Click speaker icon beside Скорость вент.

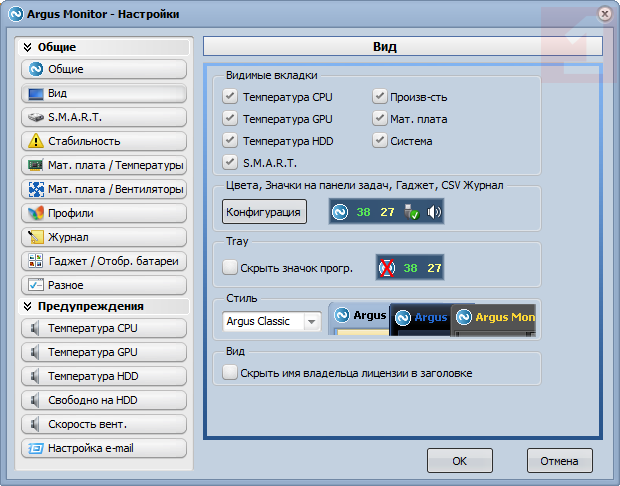[35, 424]
